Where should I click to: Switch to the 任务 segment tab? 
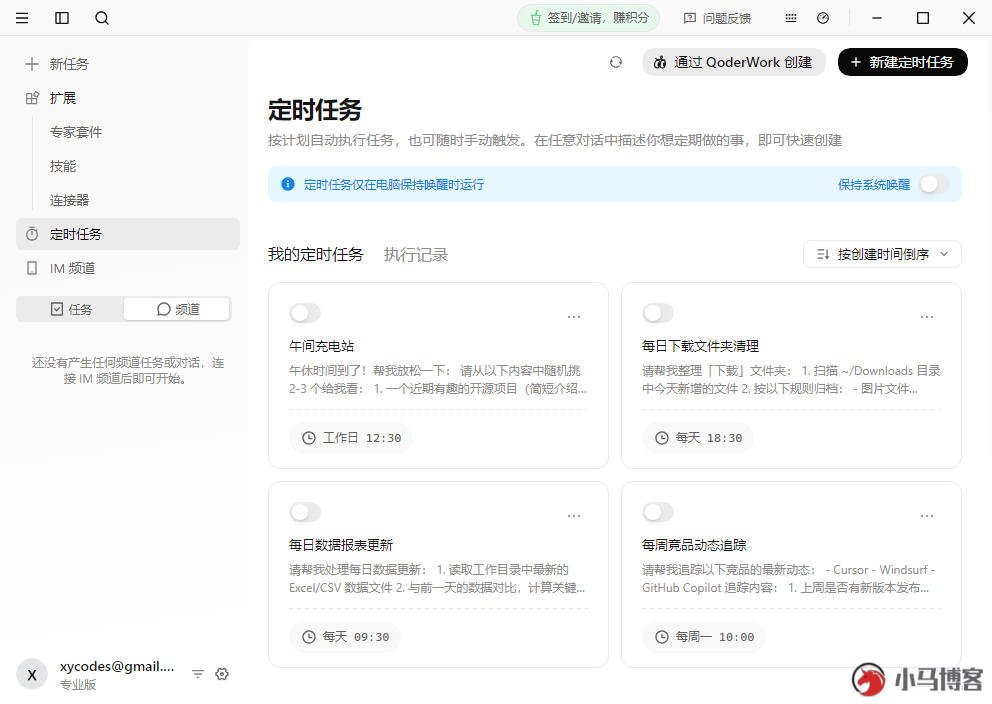71,309
